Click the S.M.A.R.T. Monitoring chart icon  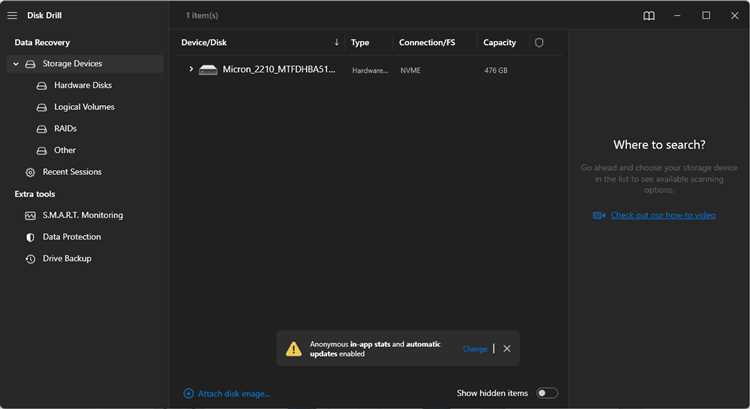point(30,216)
